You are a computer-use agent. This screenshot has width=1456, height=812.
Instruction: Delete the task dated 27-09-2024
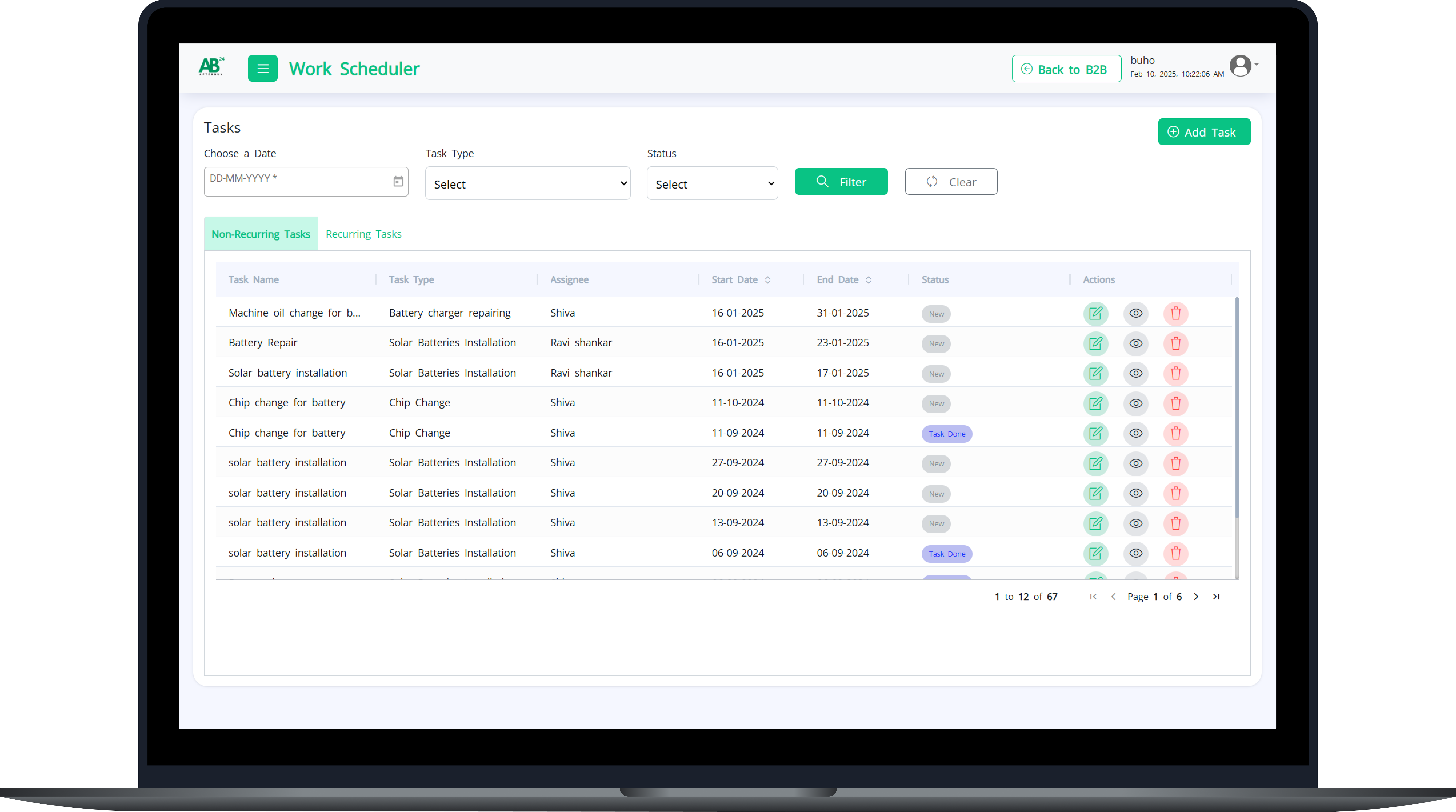point(1176,463)
